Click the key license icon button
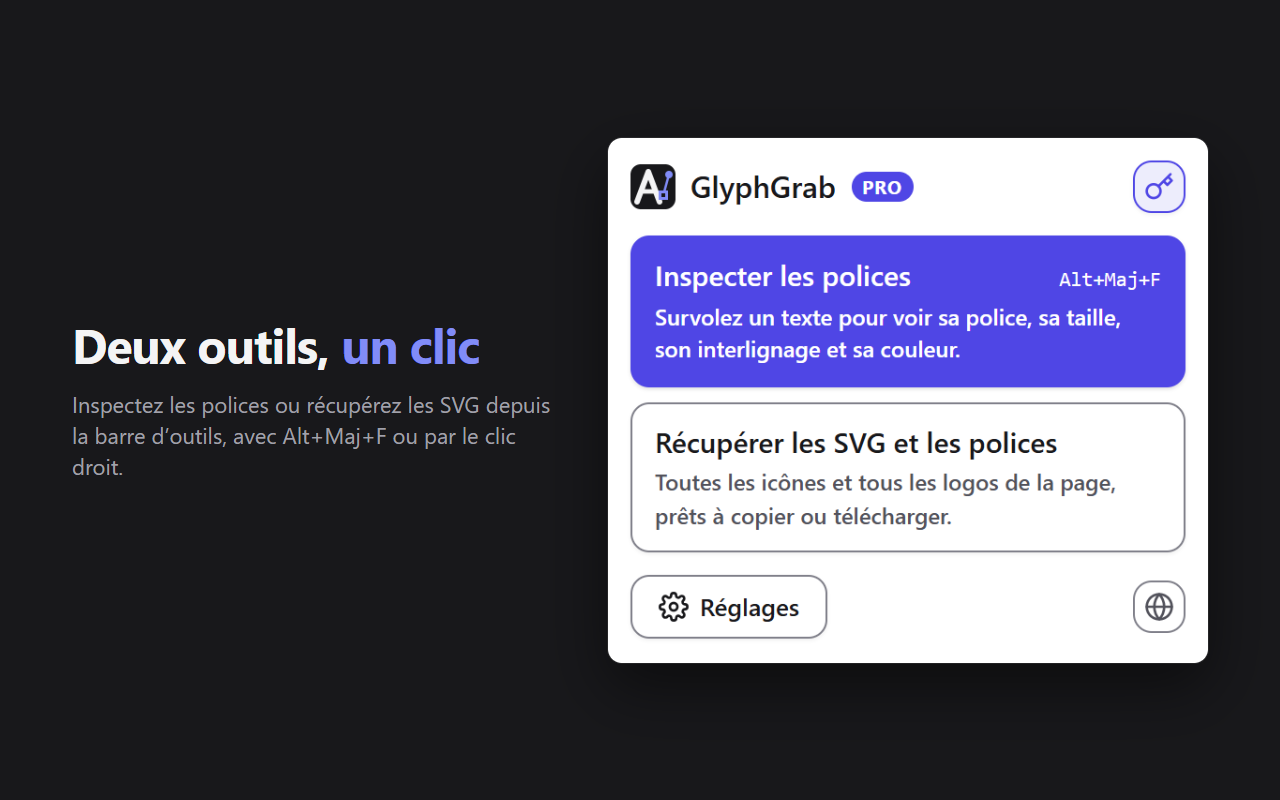 pos(1159,187)
